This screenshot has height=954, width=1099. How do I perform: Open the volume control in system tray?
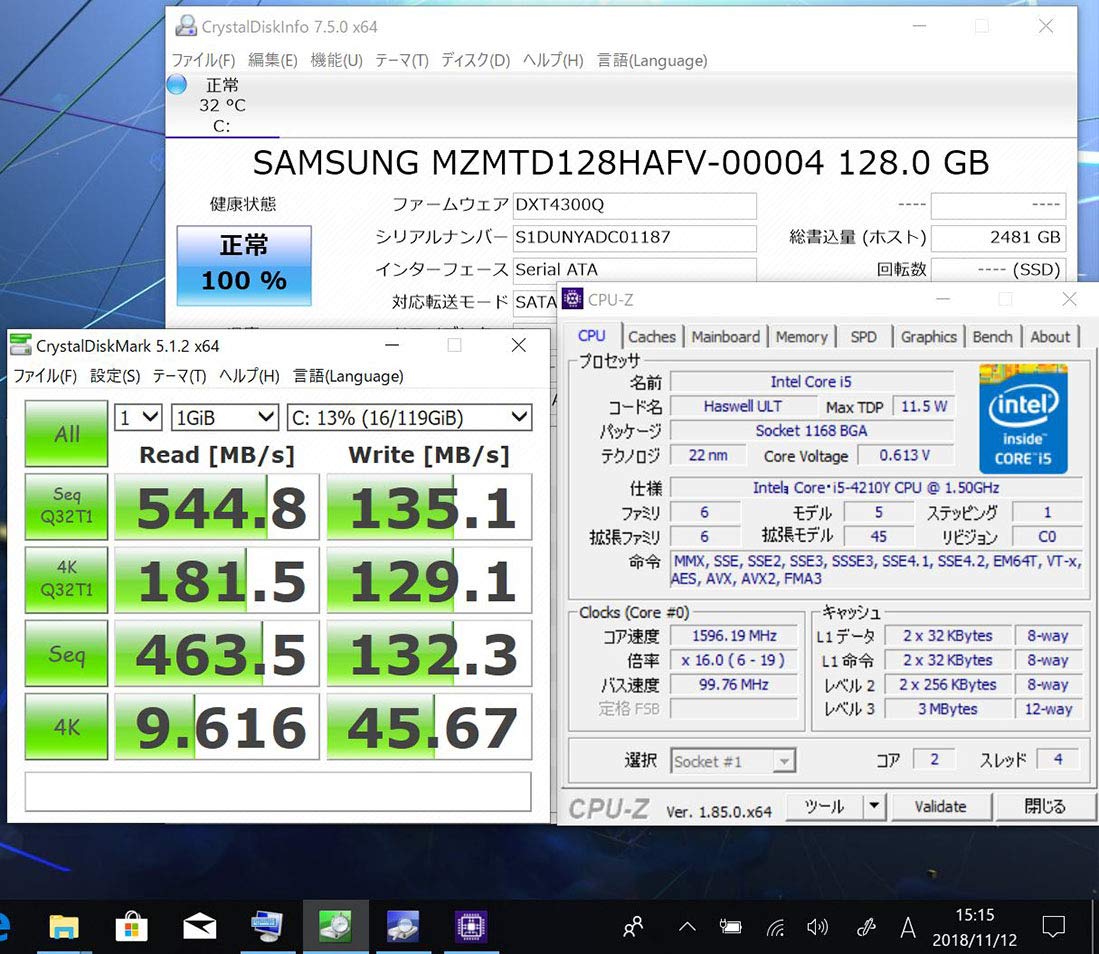click(x=817, y=927)
